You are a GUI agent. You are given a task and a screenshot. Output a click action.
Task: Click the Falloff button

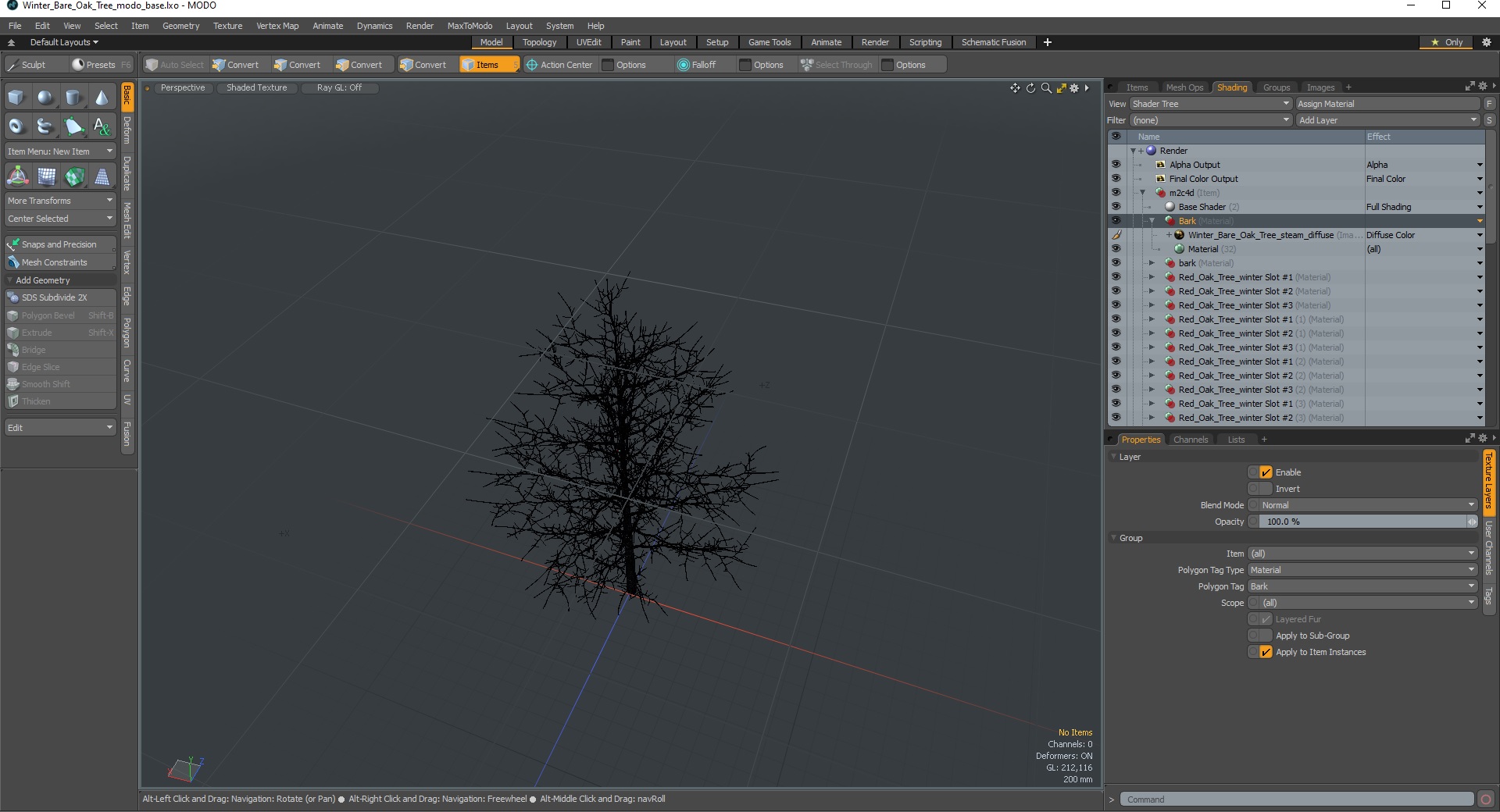click(x=696, y=65)
